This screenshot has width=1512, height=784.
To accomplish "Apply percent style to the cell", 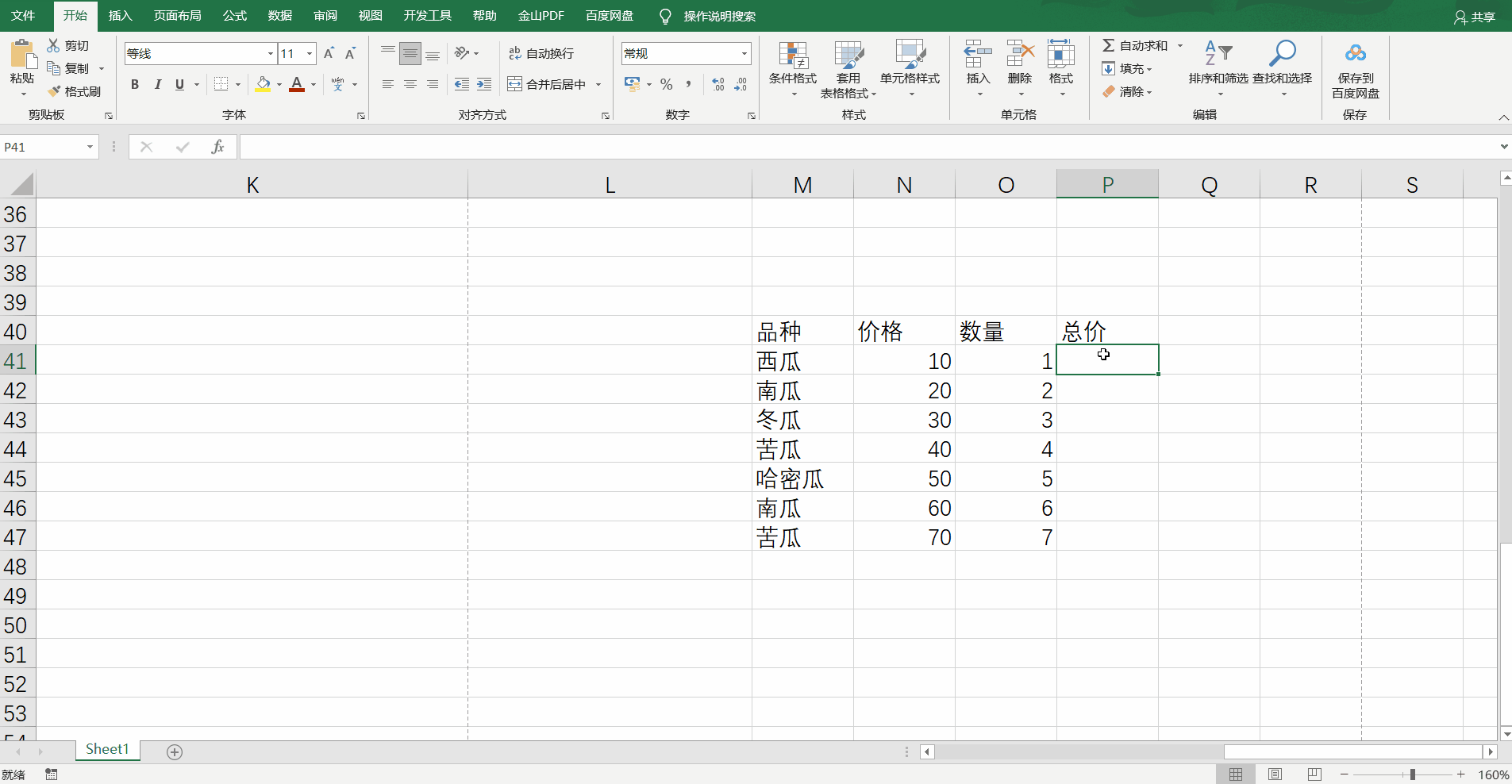I will [667, 84].
